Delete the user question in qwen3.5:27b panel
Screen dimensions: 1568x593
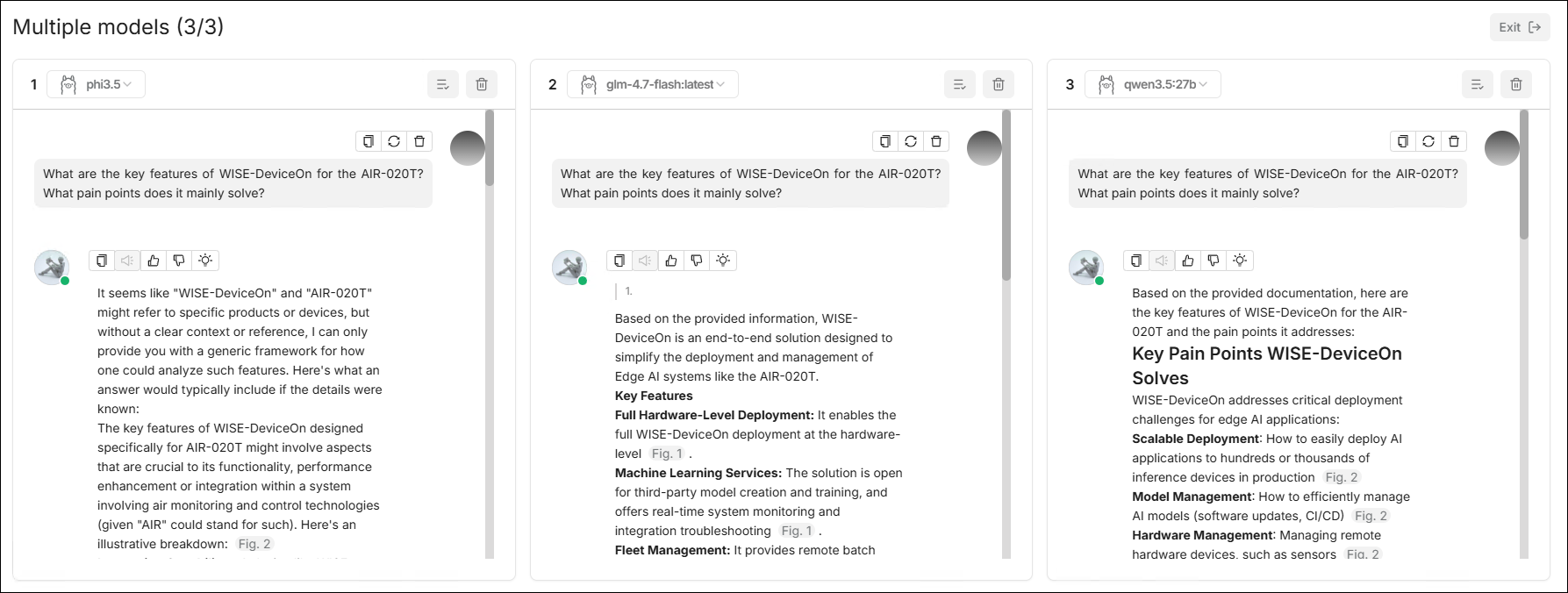point(1454,141)
